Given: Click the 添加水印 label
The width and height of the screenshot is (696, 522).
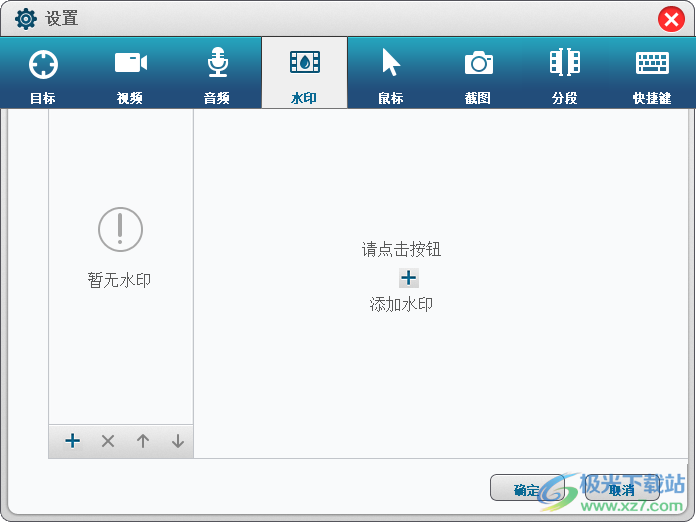Looking at the screenshot, I should pos(401,304).
